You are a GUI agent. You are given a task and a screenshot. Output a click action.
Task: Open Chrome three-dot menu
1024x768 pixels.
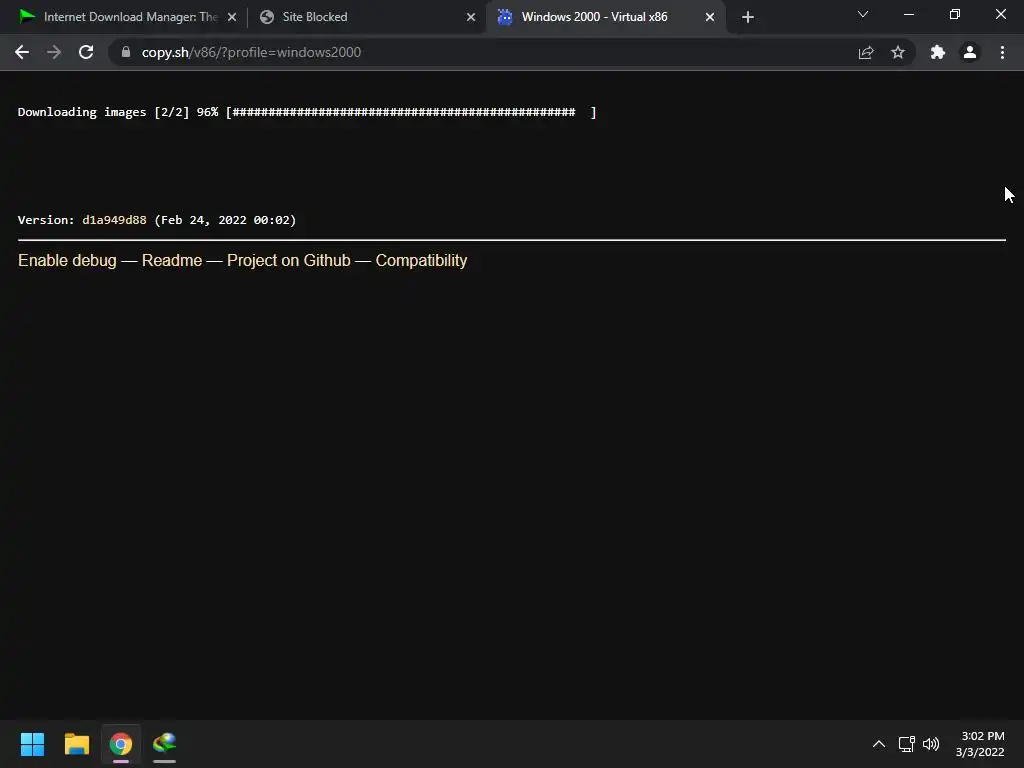tap(1002, 52)
